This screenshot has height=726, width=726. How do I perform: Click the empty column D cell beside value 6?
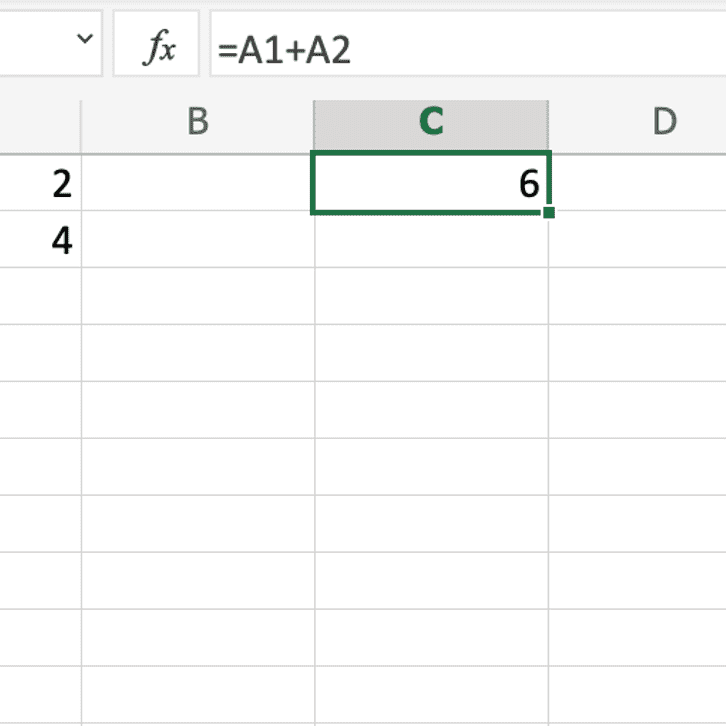click(638, 182)
